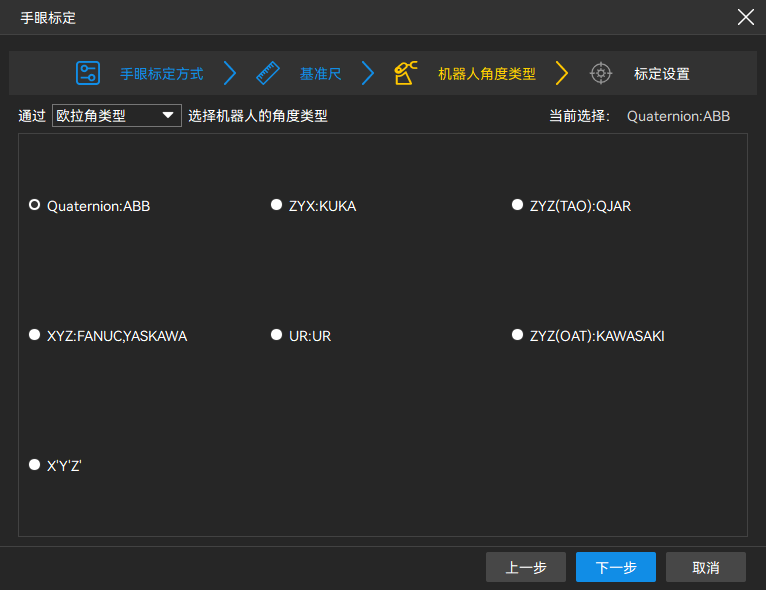Open the 机器人角度类型 step label
The height and width of the screenshot is (590, 766).
coord(487,74)
